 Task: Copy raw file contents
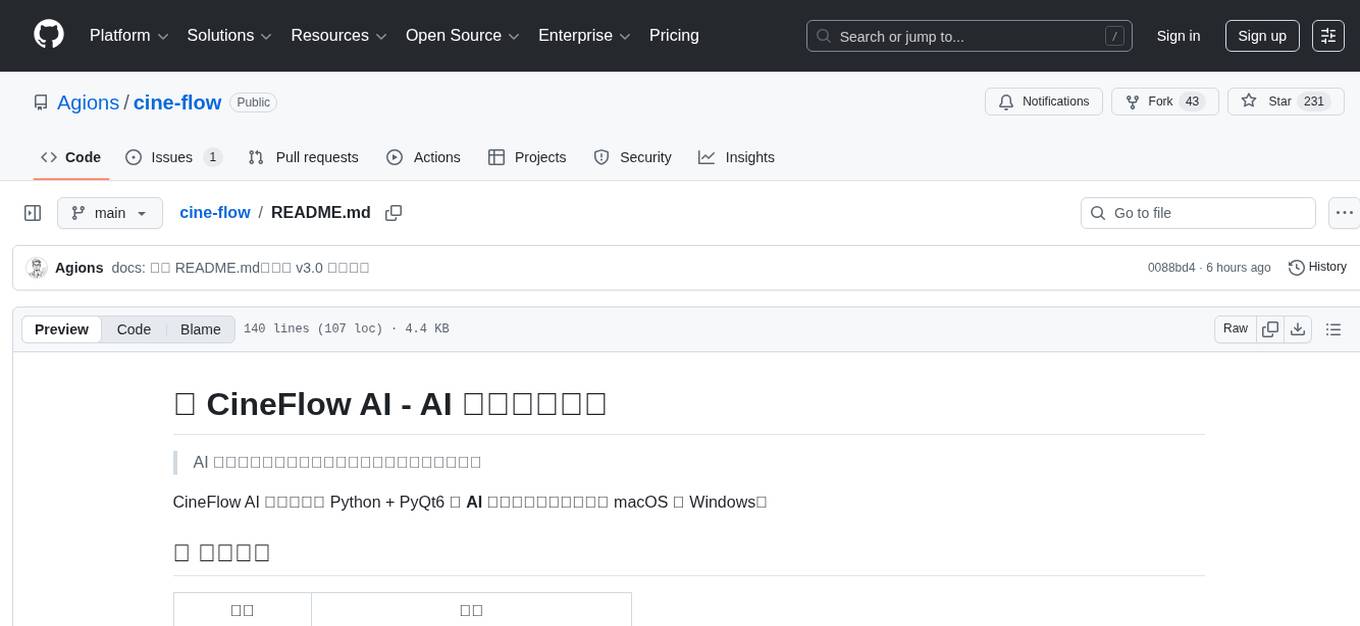click(x=1270, y=329)
